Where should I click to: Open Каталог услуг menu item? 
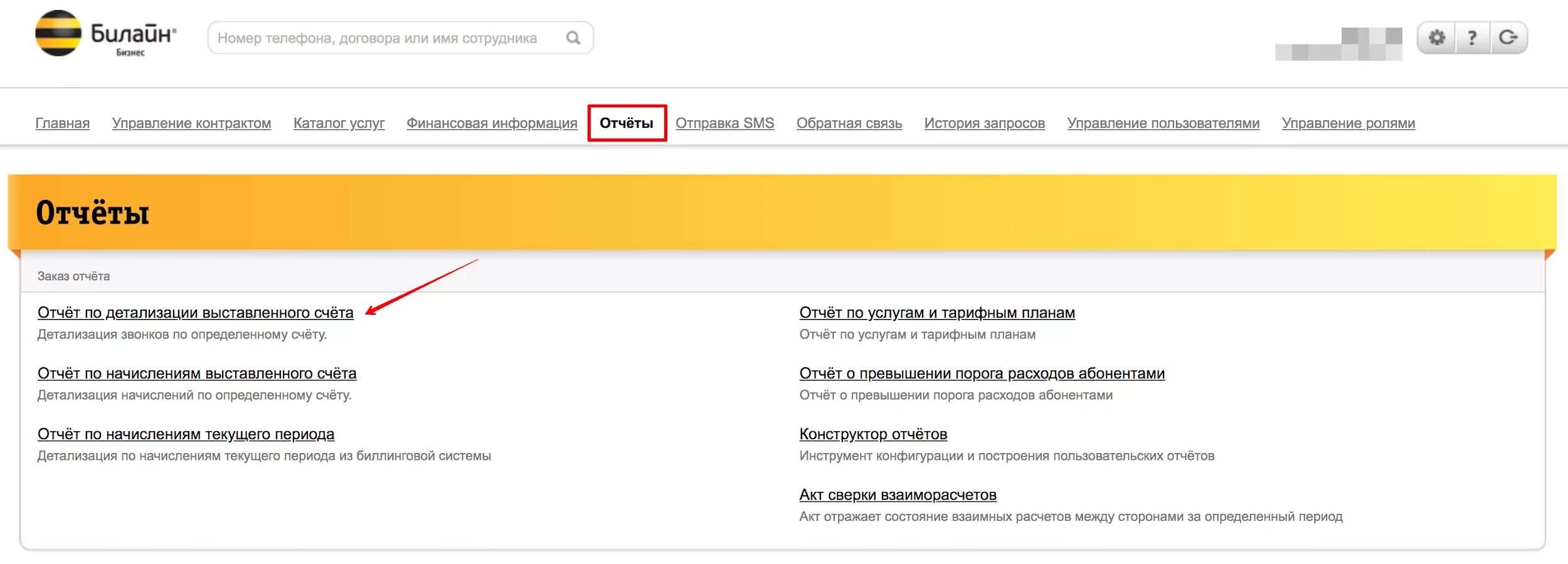point(339,123)
